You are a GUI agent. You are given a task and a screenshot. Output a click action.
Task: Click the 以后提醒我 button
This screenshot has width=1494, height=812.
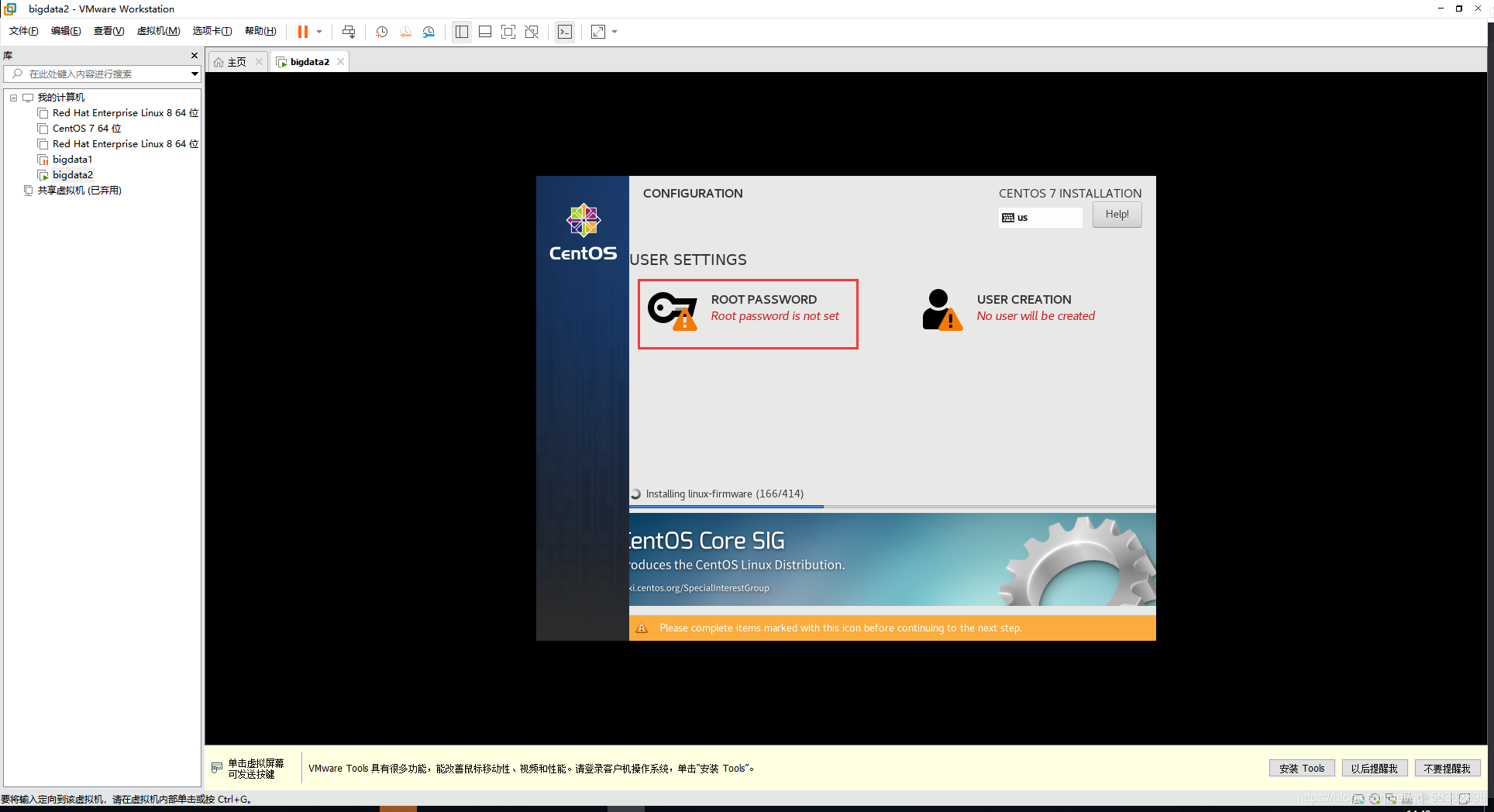click(x=1374, y=769)
